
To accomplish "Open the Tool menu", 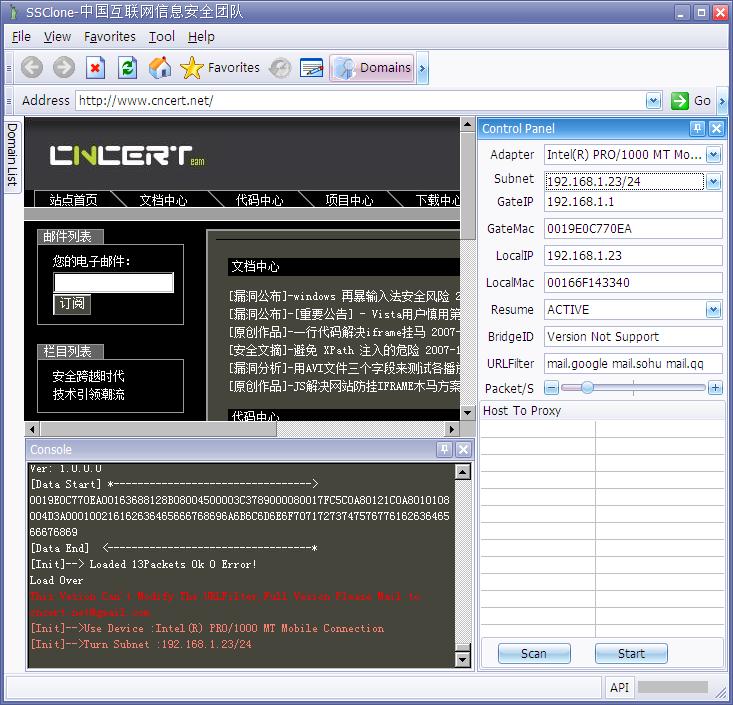I will (x=161, y=36).
